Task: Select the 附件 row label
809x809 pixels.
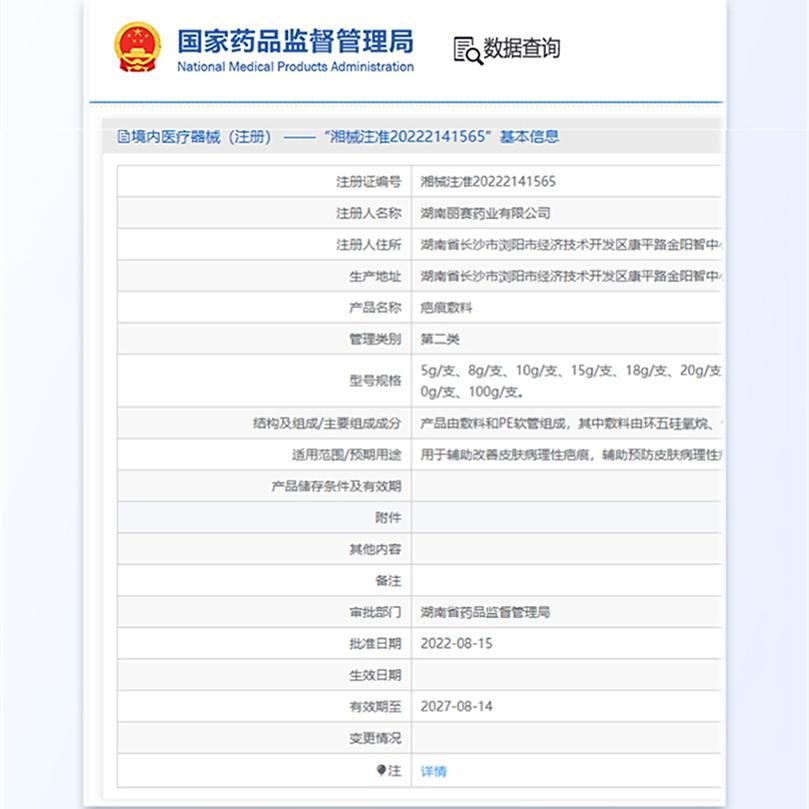Action: point(388,517)
